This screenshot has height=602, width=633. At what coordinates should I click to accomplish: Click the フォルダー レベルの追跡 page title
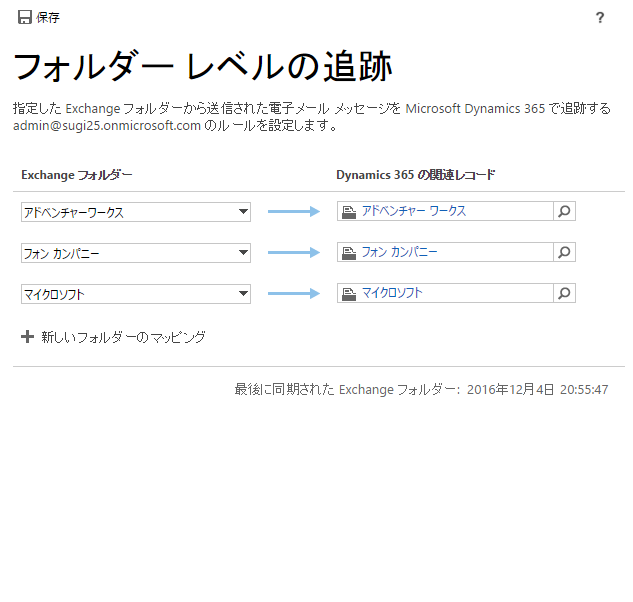[203, 67]
